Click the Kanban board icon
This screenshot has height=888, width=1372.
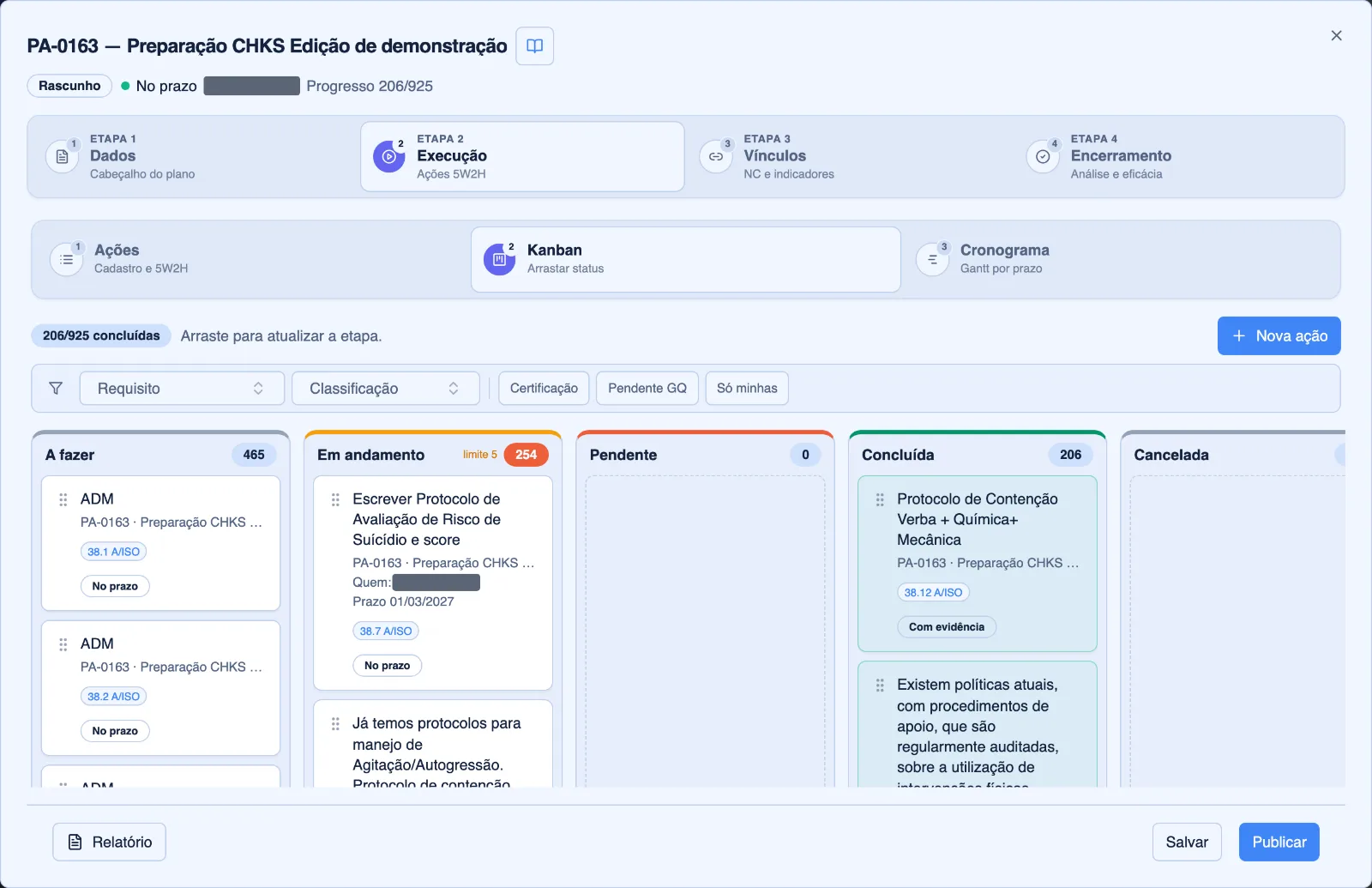[x=499, y=260]
